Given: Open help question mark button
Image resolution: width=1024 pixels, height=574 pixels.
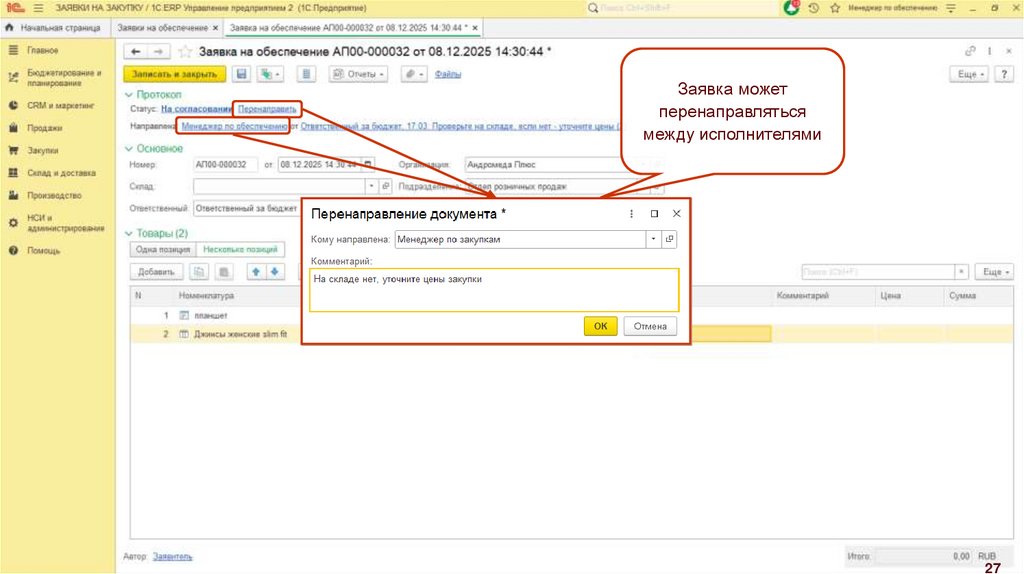Looking at the screenshot, I should point(1004,74).
